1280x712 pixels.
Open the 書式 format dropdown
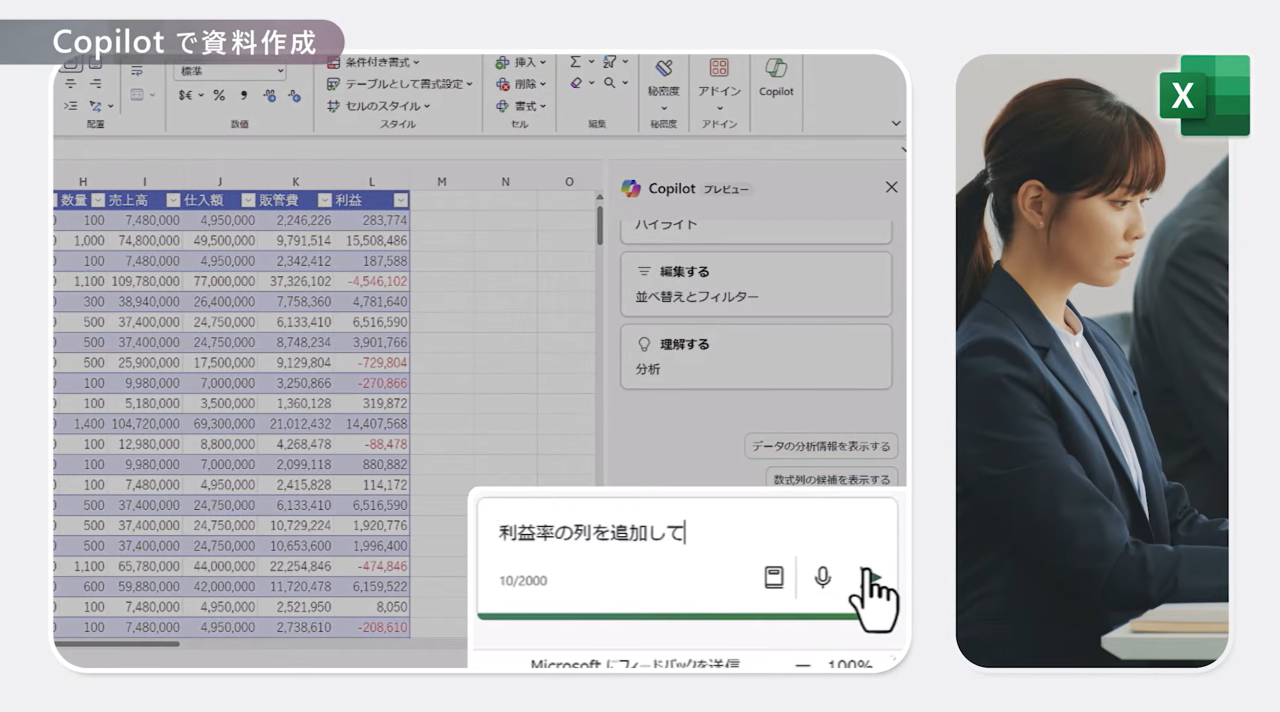point(521,106)
